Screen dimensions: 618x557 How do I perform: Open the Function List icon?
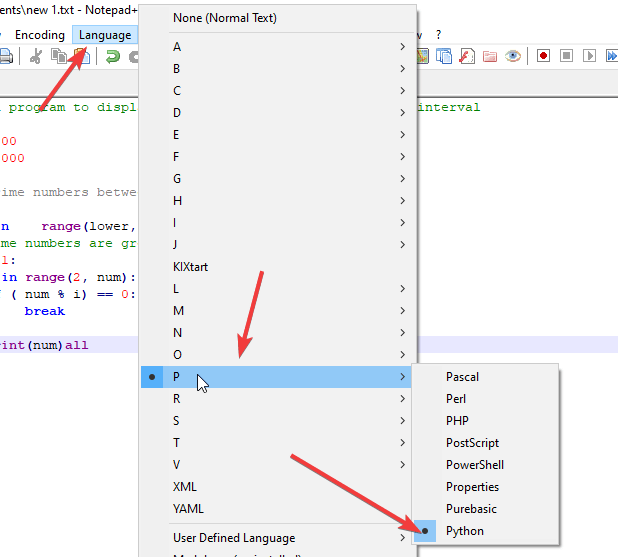[467, 56]
